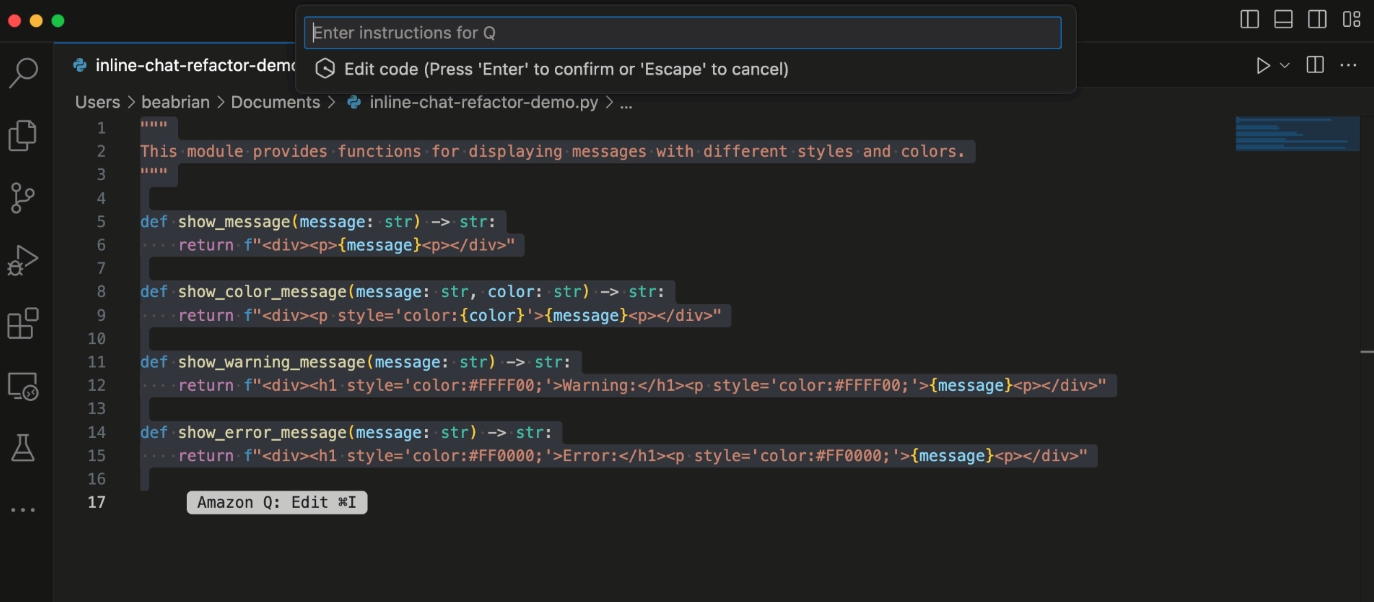Open the Extensions view

(24, 322)
